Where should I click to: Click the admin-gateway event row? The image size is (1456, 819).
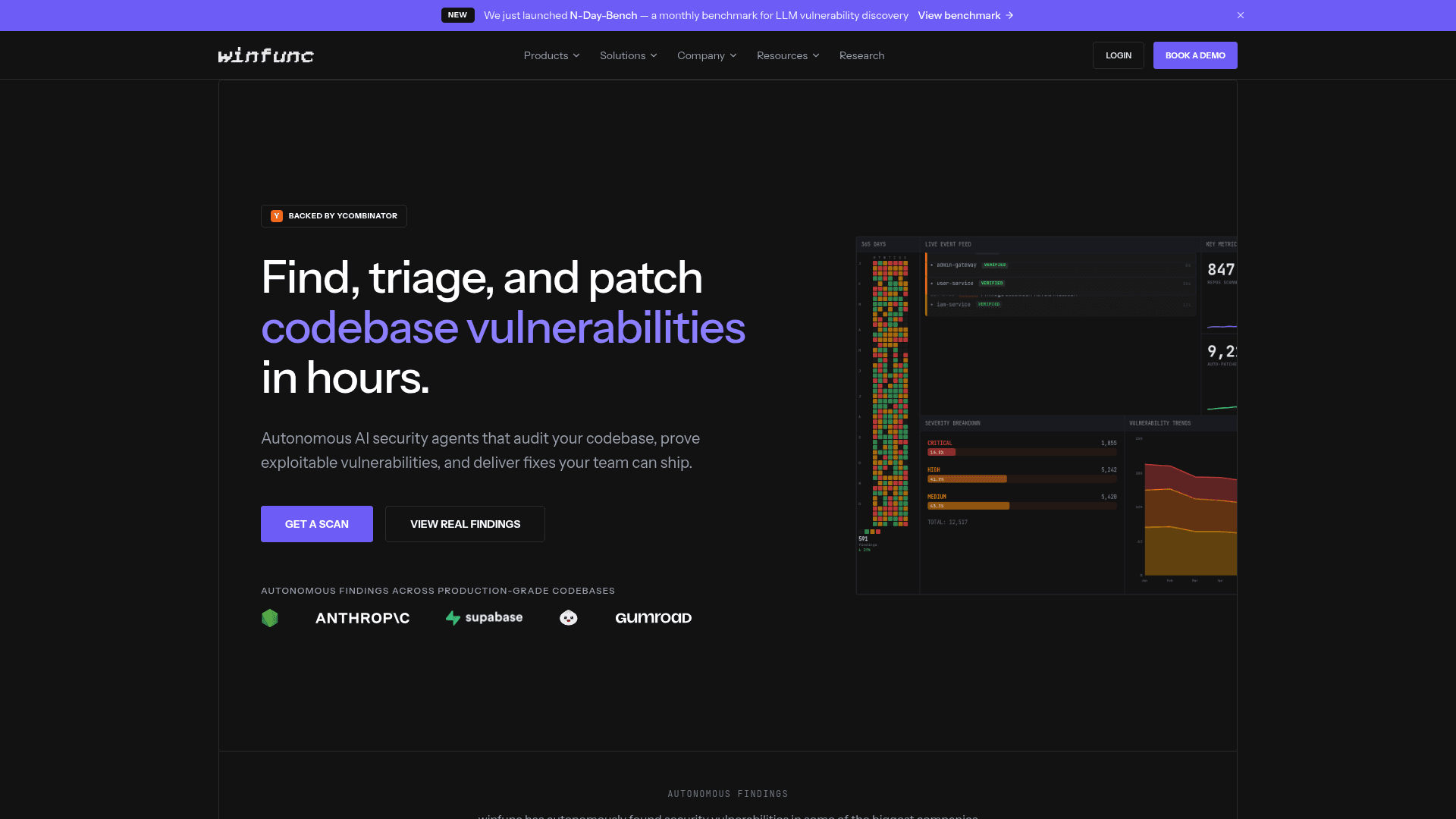[x=1060, y=265]
